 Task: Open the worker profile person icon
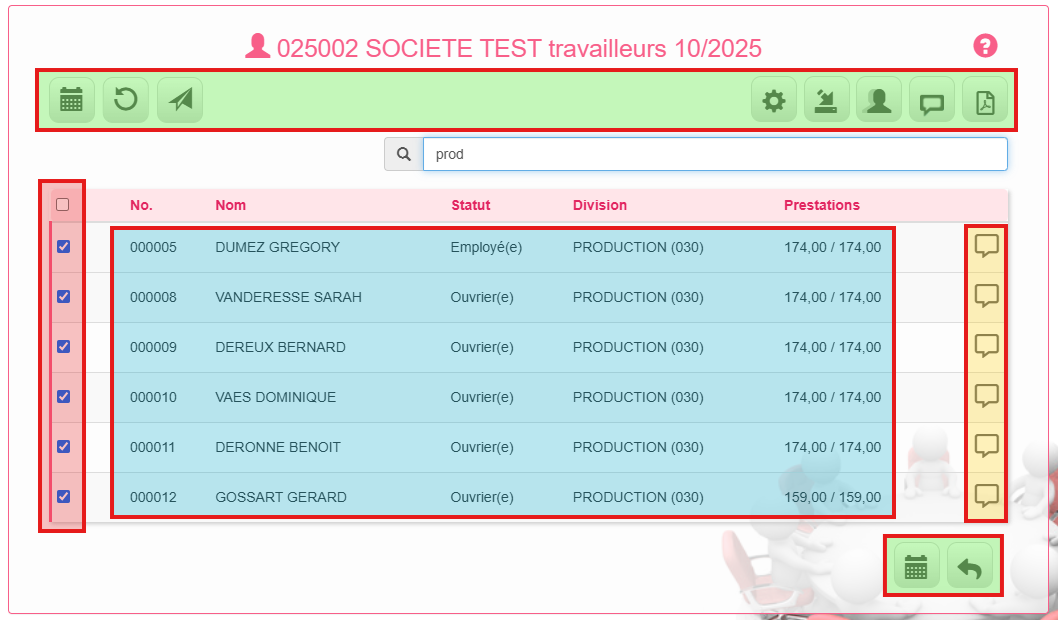pos(878,99)
